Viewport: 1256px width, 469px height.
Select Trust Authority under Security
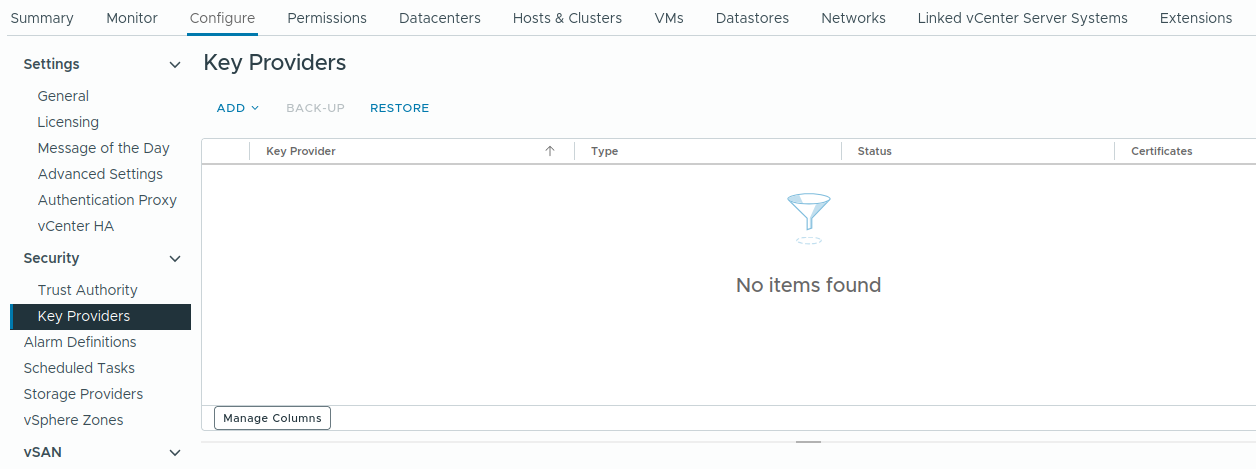[x=88, y=290]
